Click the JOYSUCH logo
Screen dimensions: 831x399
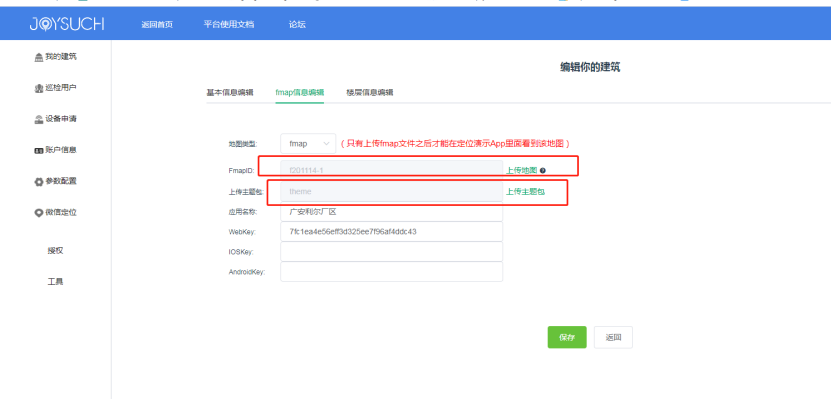tap(67, 24)
